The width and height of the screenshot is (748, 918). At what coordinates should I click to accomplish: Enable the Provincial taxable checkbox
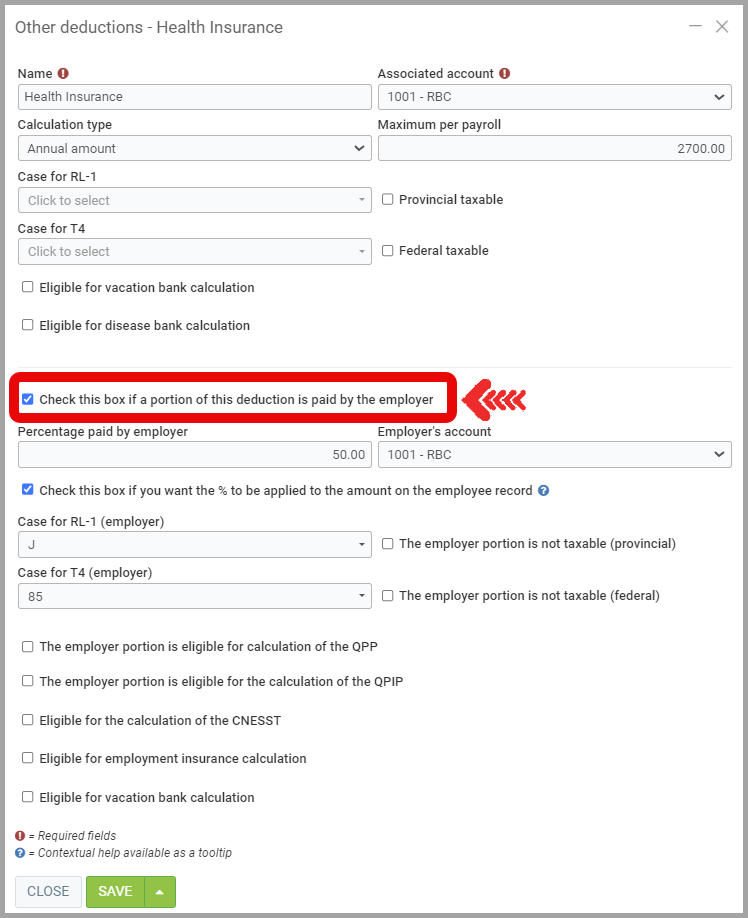pos(388,199)
